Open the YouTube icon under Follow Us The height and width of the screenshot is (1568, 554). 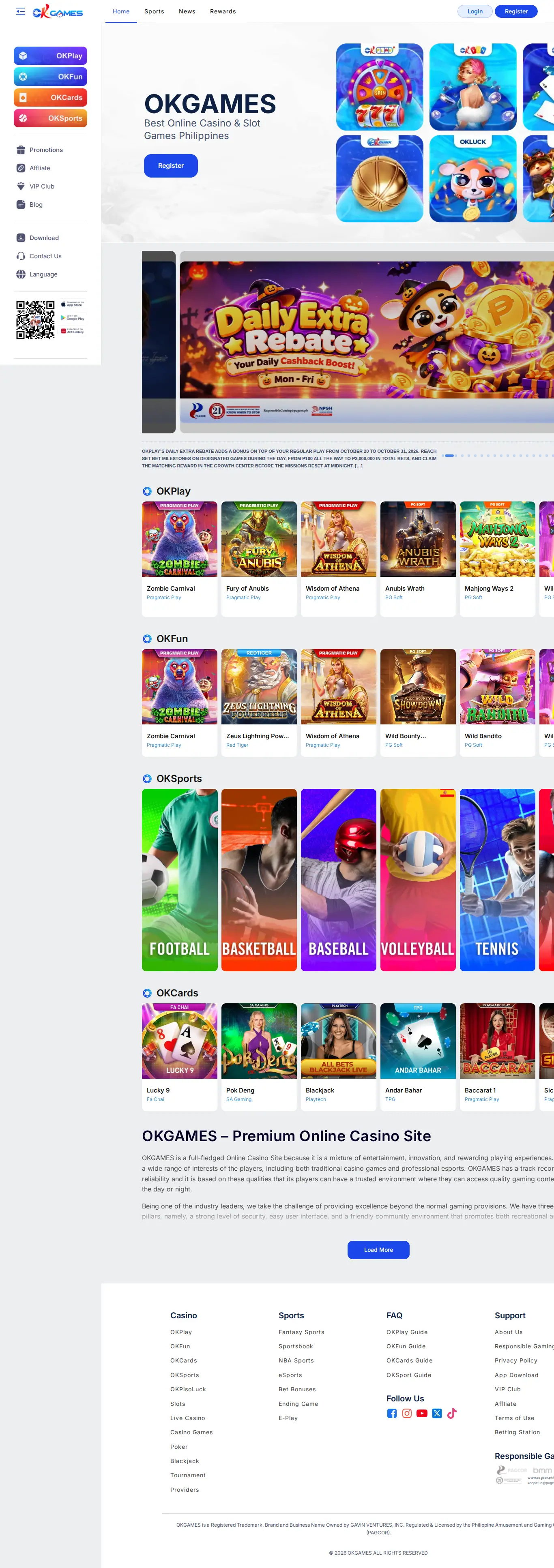pyautogui.click(x=422, y=1414)
